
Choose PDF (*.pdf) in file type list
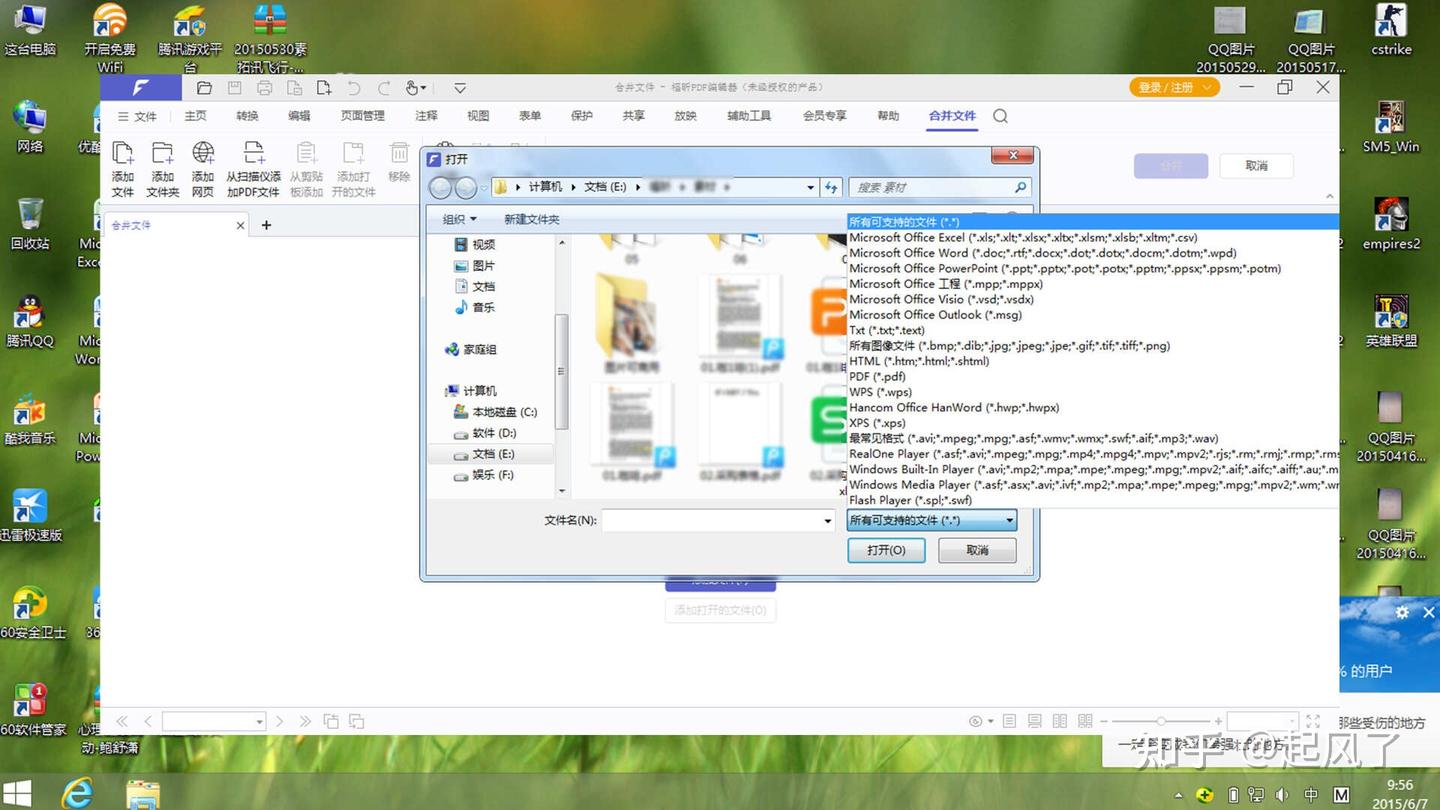click(1092, 377)
